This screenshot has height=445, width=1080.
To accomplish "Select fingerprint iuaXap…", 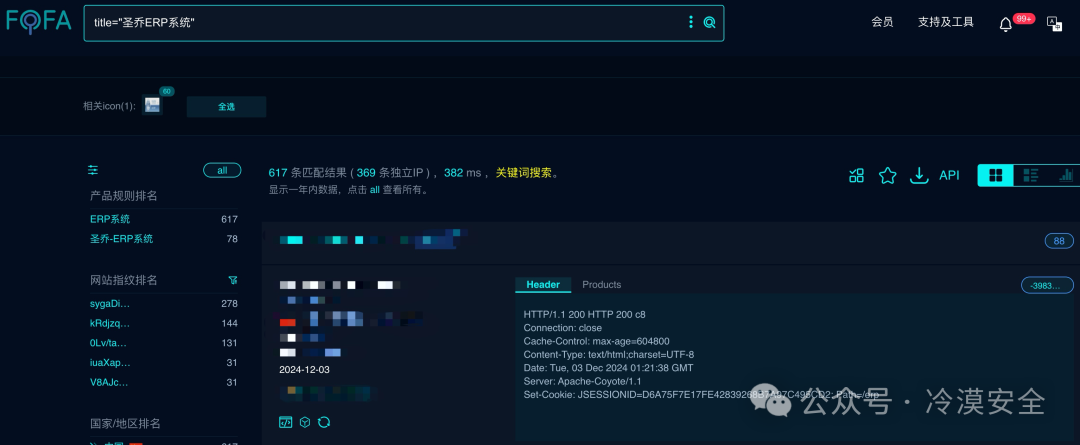I will click(110, 363).
